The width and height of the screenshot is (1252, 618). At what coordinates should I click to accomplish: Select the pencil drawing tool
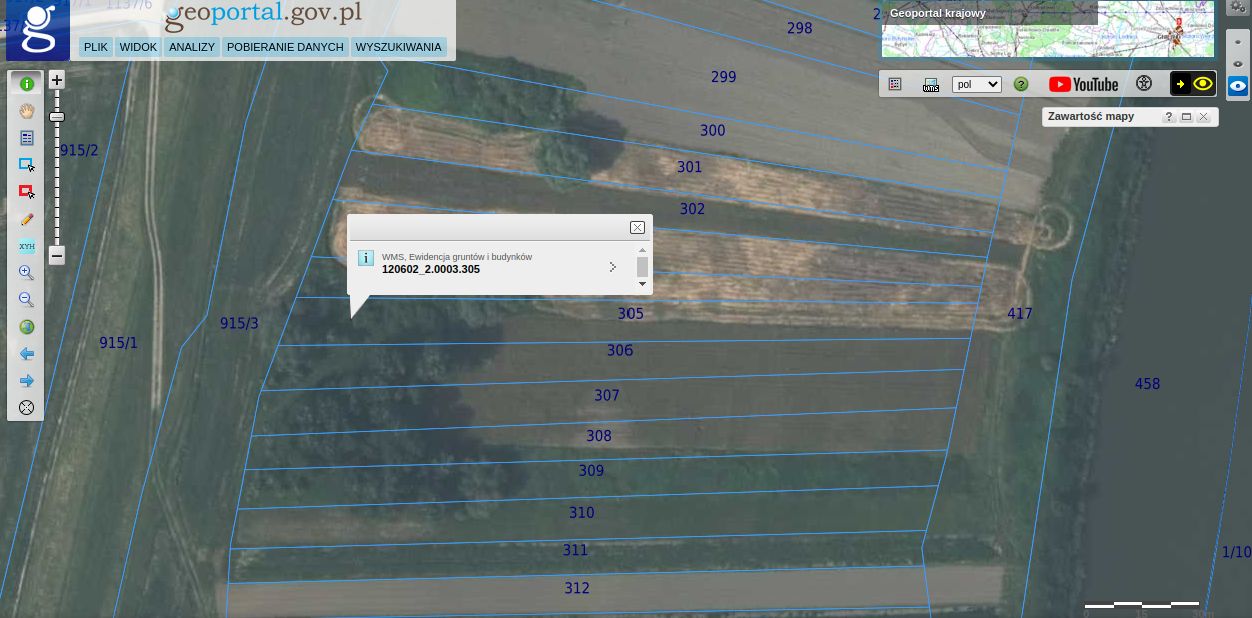pos(26,219)
